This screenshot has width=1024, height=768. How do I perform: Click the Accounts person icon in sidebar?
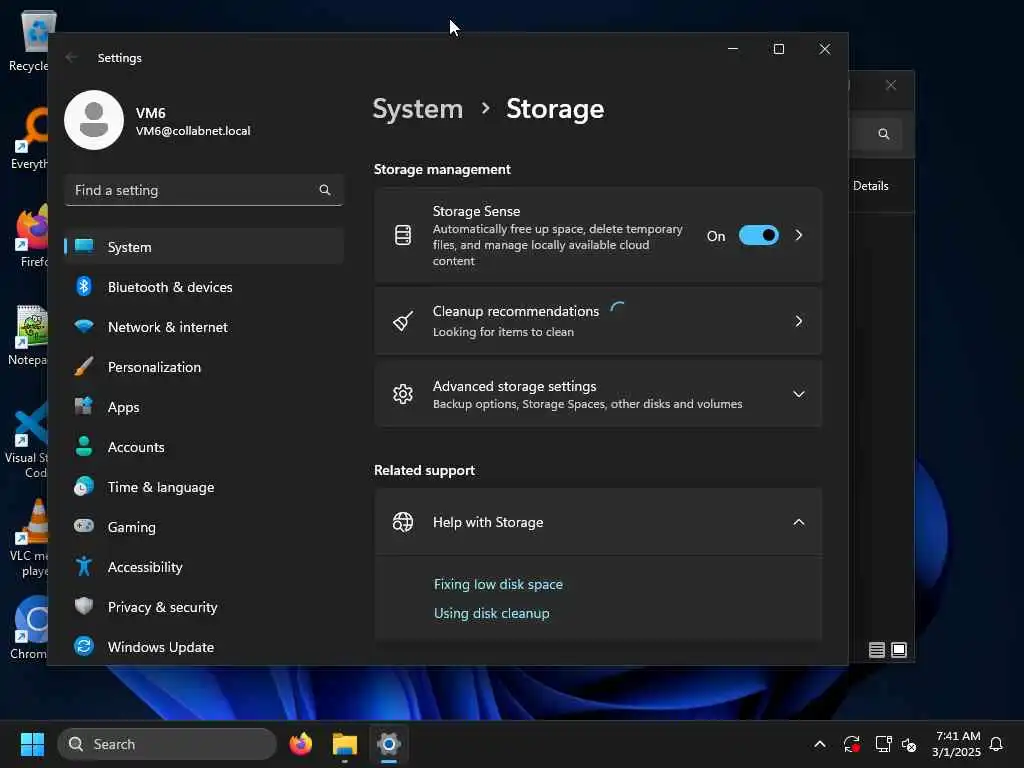(x=84, y=446)
